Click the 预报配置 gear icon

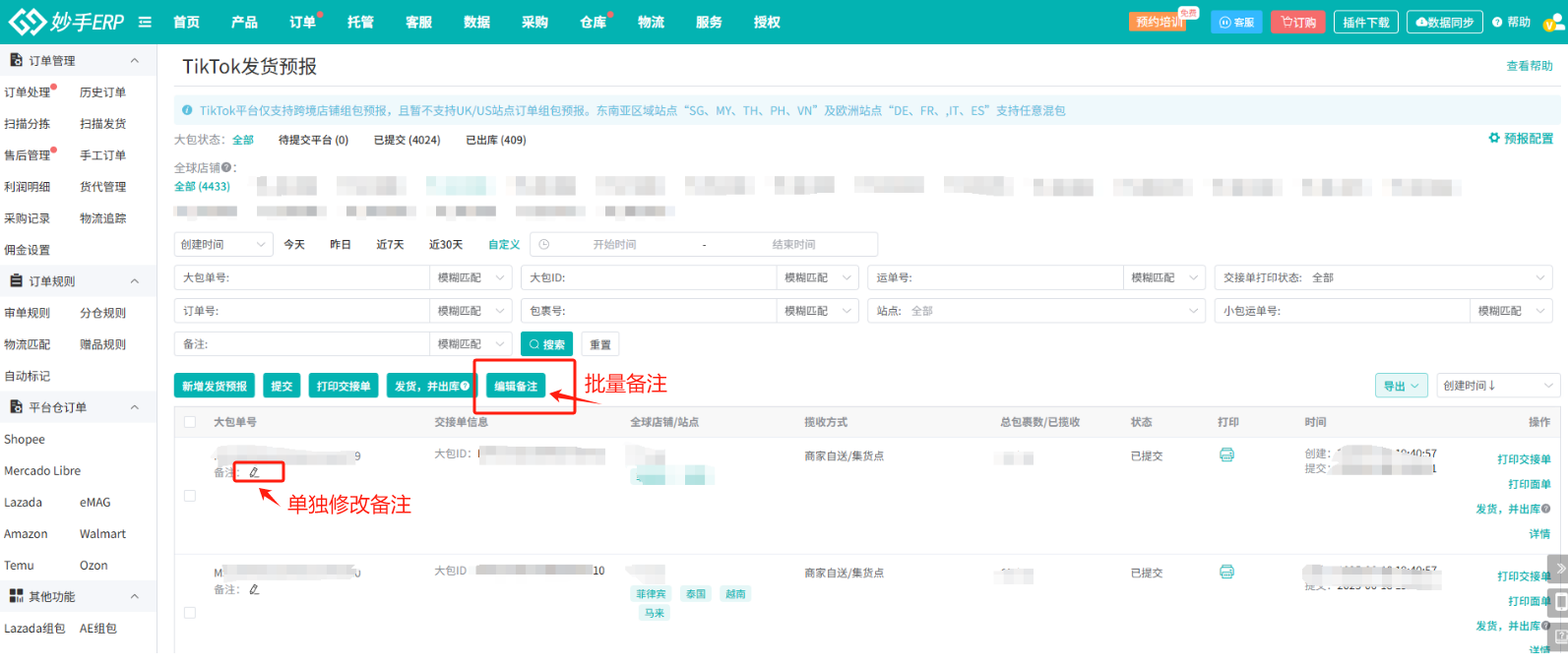pyautogui.click(x=1494, y=138)
